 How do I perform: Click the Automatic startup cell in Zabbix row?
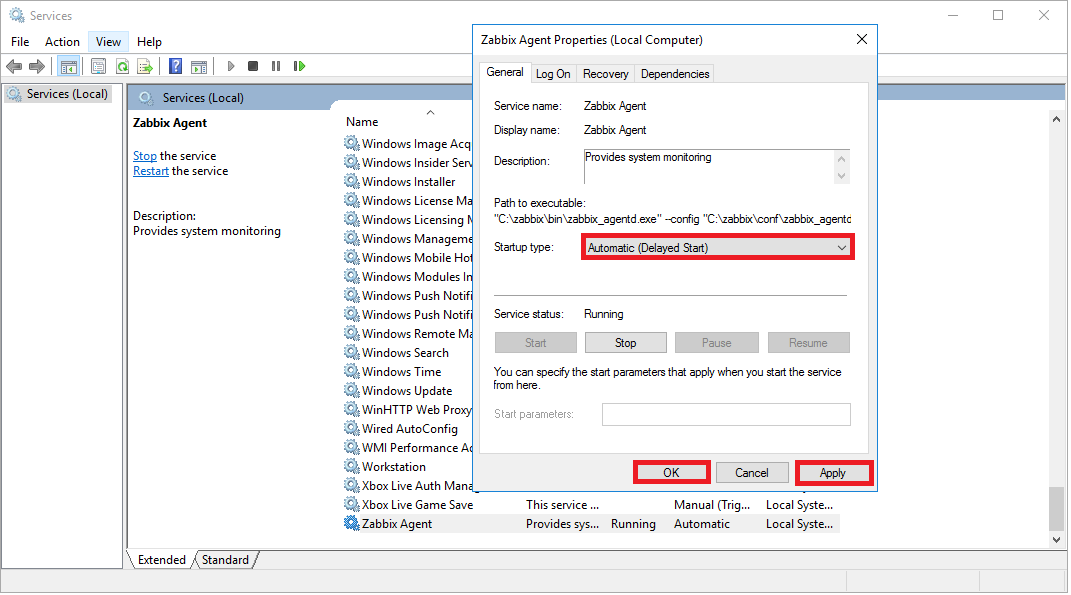[702, 523]
